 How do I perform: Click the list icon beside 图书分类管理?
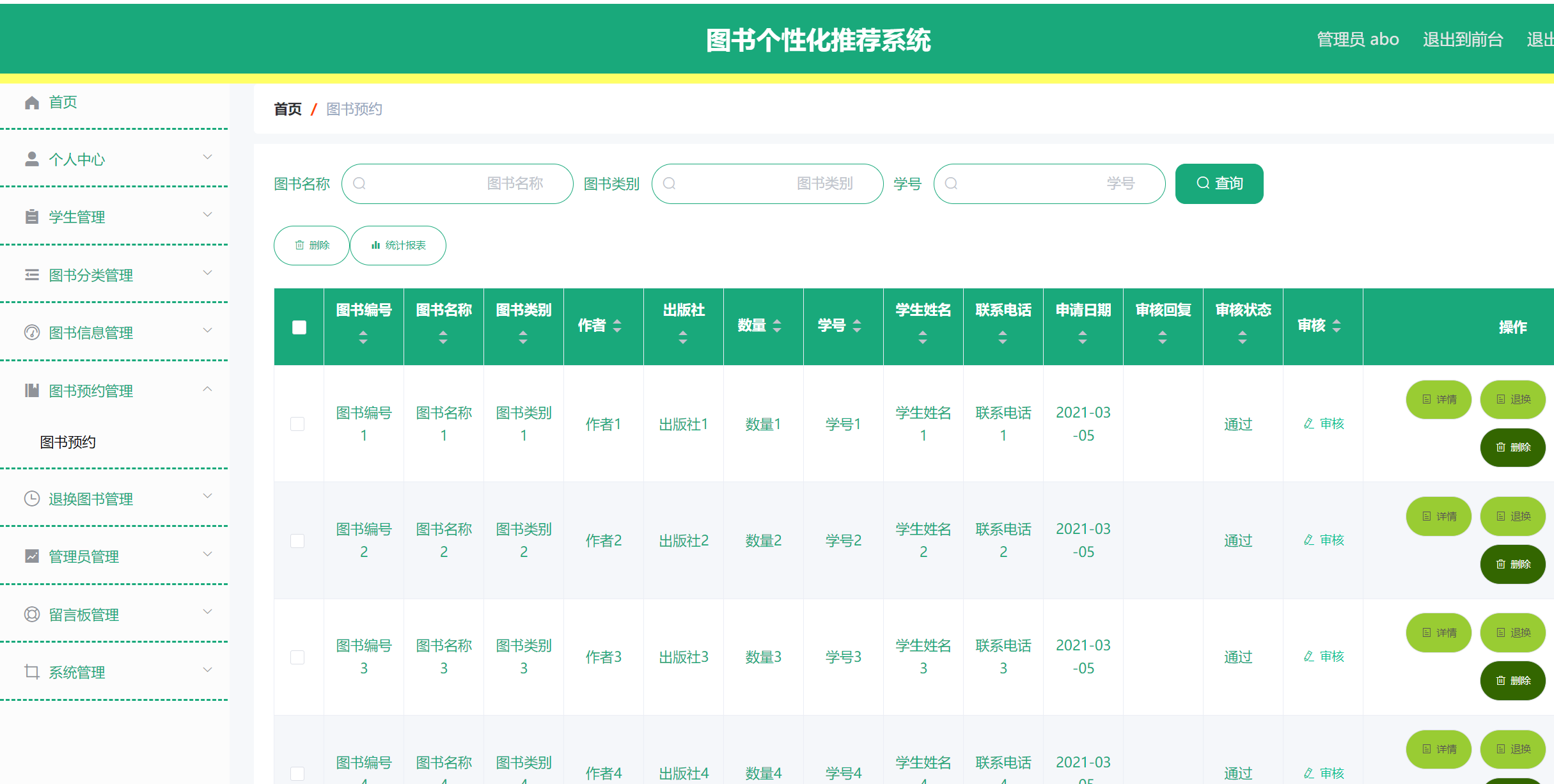(x=31, y=274)
